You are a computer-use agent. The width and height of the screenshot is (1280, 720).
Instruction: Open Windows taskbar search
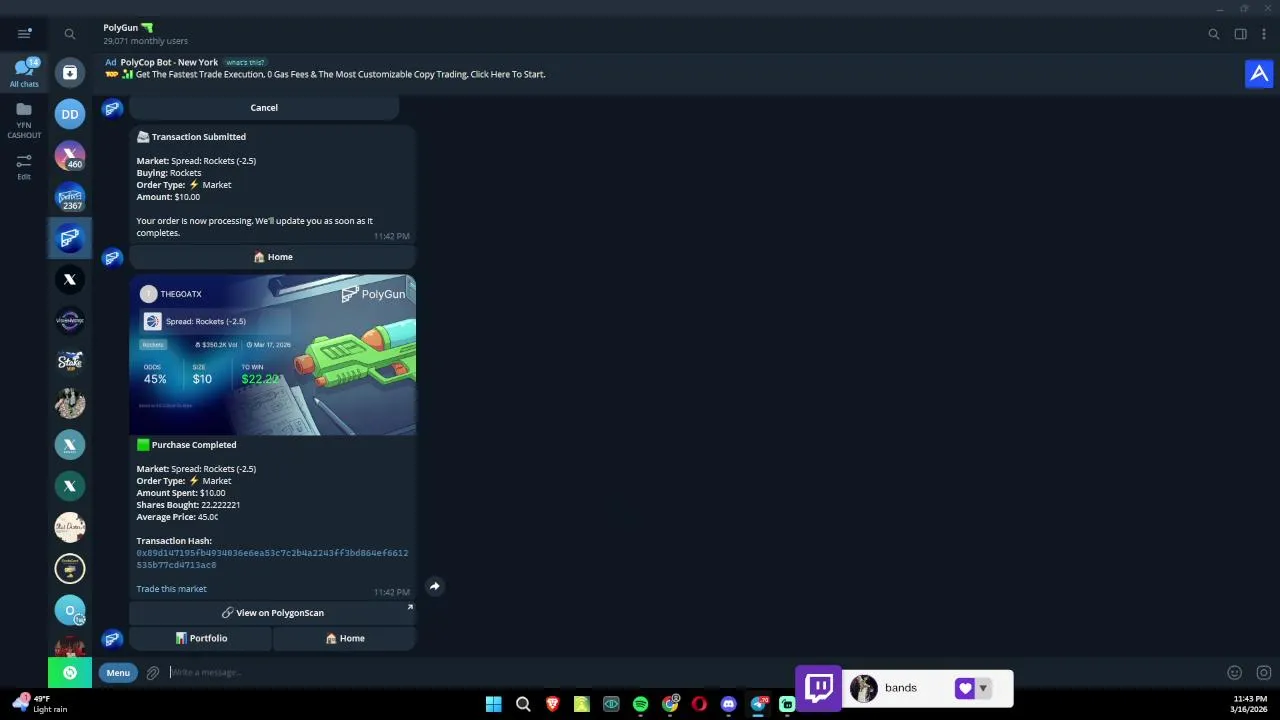tap(523, 704)
